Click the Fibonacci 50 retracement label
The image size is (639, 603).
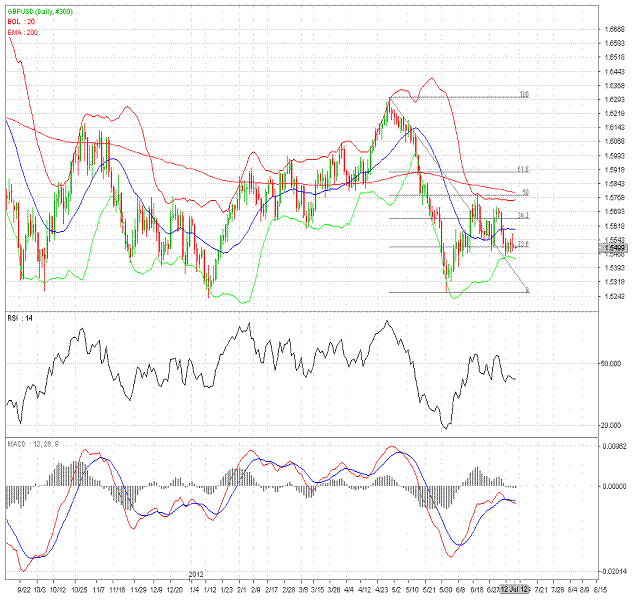[x=524, y=192]
